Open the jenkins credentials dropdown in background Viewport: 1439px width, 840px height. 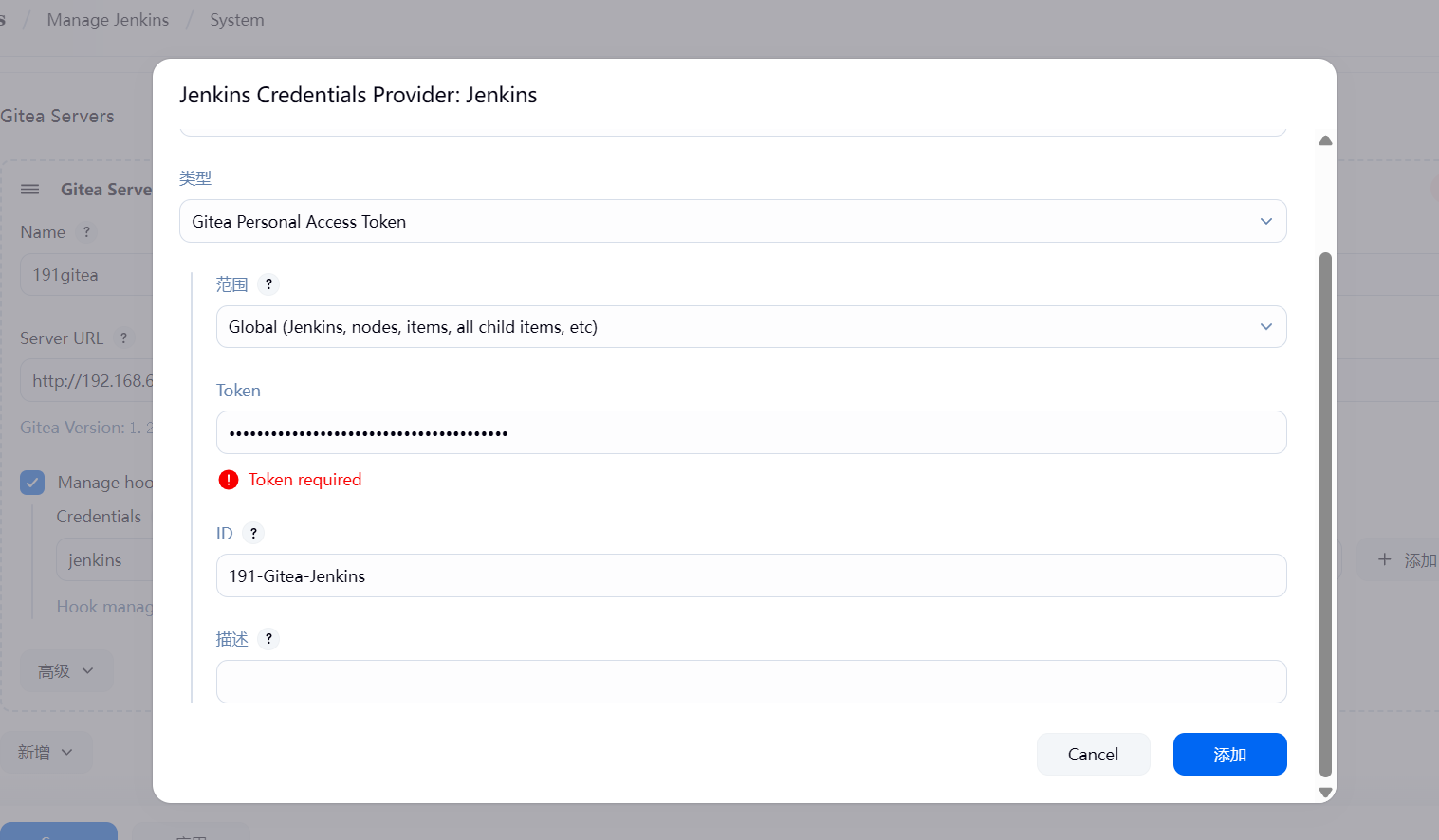click(104, 560)
